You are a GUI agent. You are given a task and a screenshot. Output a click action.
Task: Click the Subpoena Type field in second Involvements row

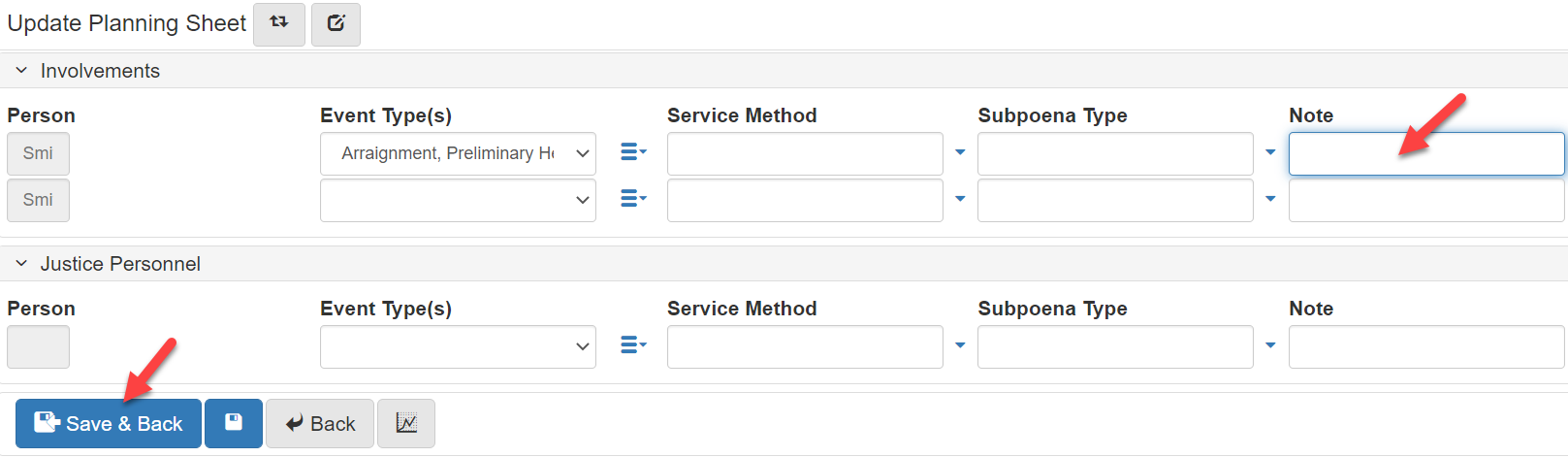pyautogui.click(x=1115, y=200)
